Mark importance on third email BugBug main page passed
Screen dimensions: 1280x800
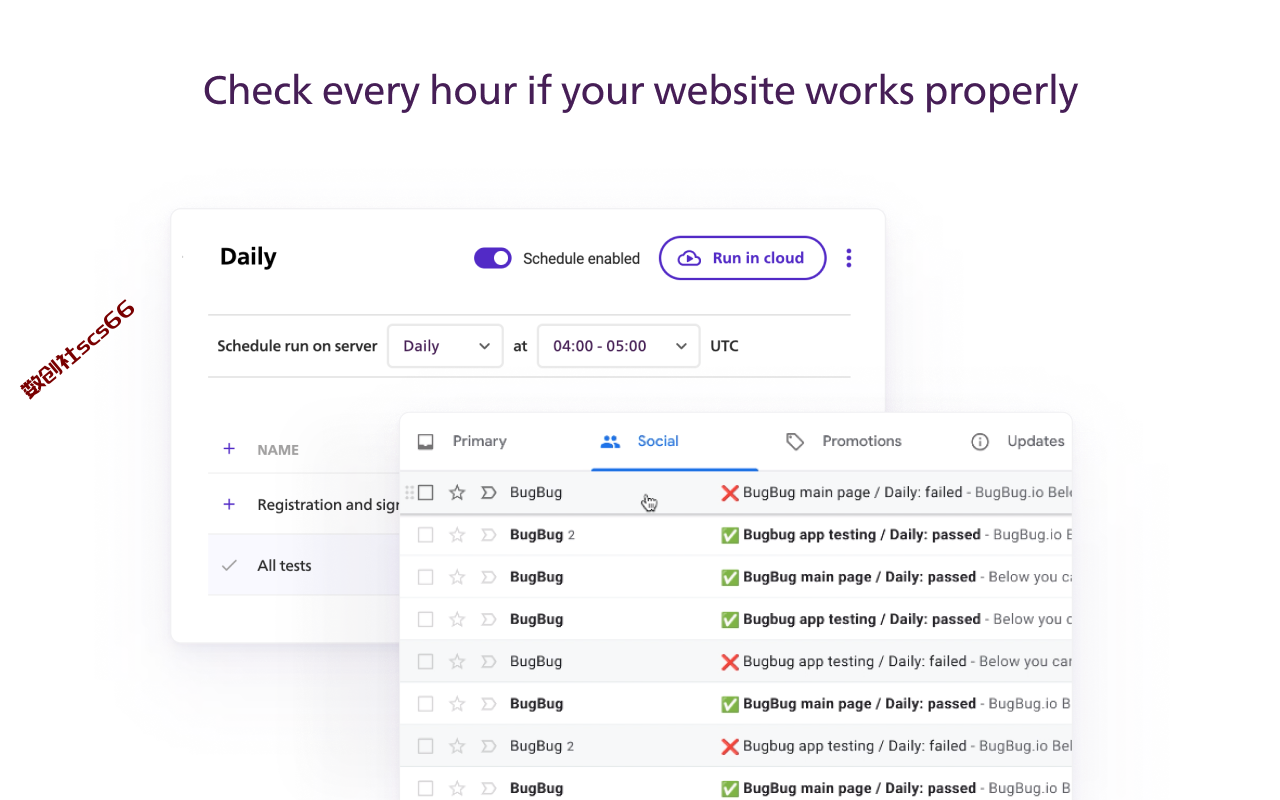coord(489,577)
